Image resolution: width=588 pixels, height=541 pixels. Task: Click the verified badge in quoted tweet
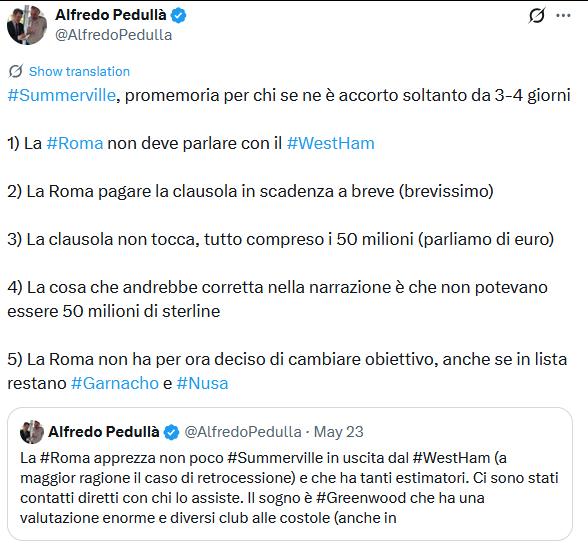pyautogui.click(x=172, y=432)
